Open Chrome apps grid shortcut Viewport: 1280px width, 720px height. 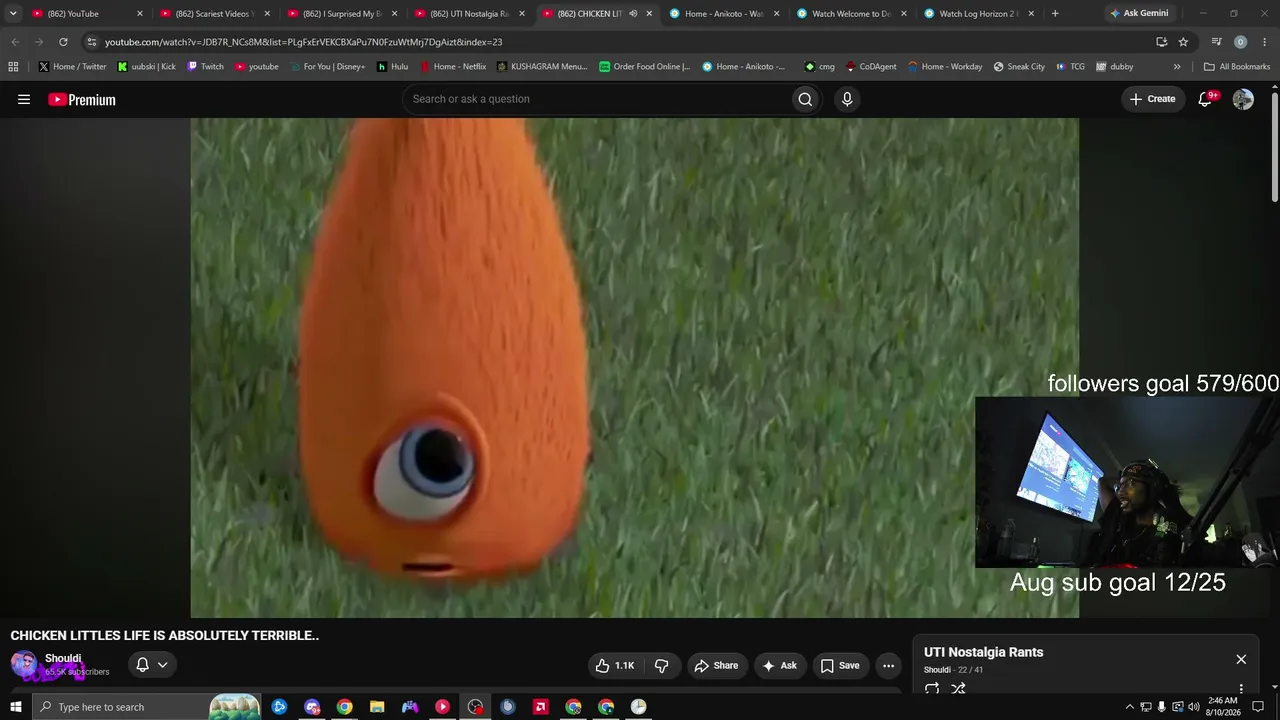click(x=13, y=67)
